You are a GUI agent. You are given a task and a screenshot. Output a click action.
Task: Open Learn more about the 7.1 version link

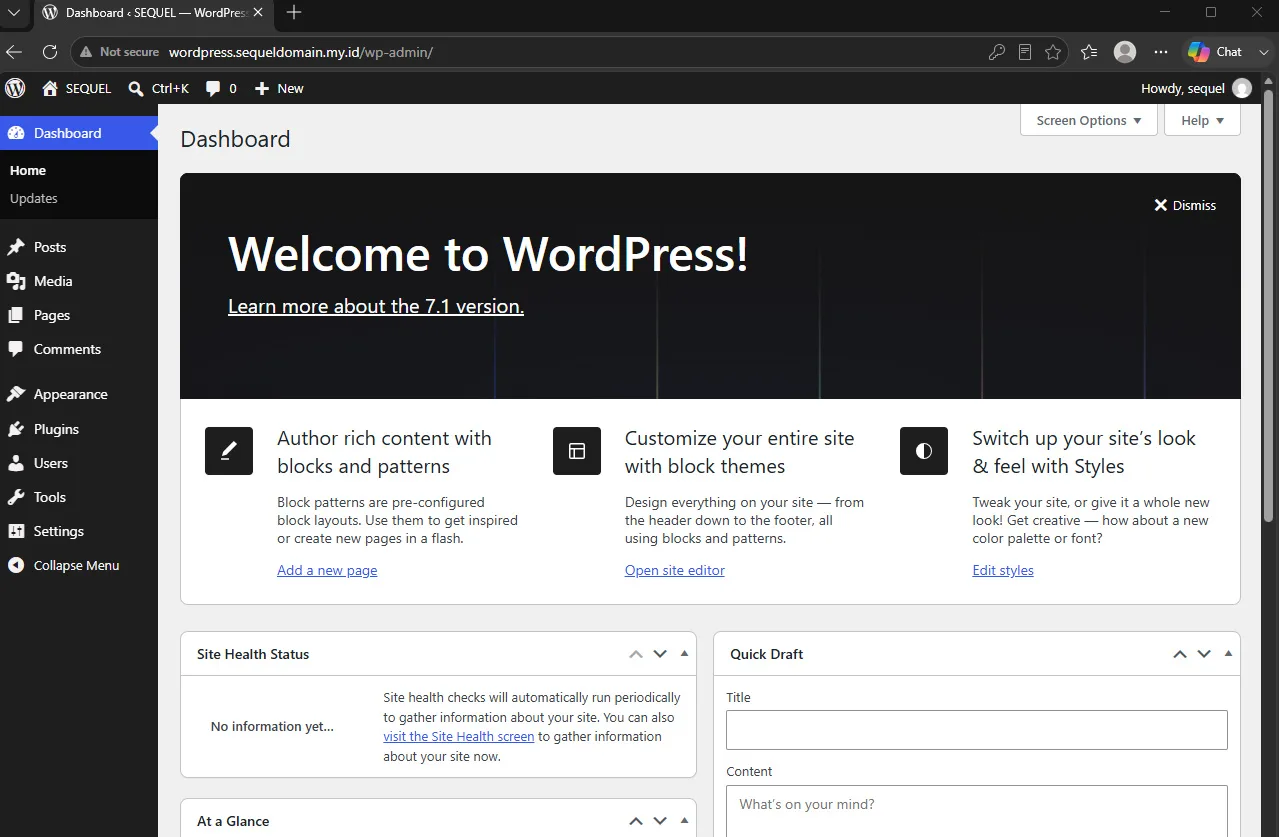[x=376, y=306]
